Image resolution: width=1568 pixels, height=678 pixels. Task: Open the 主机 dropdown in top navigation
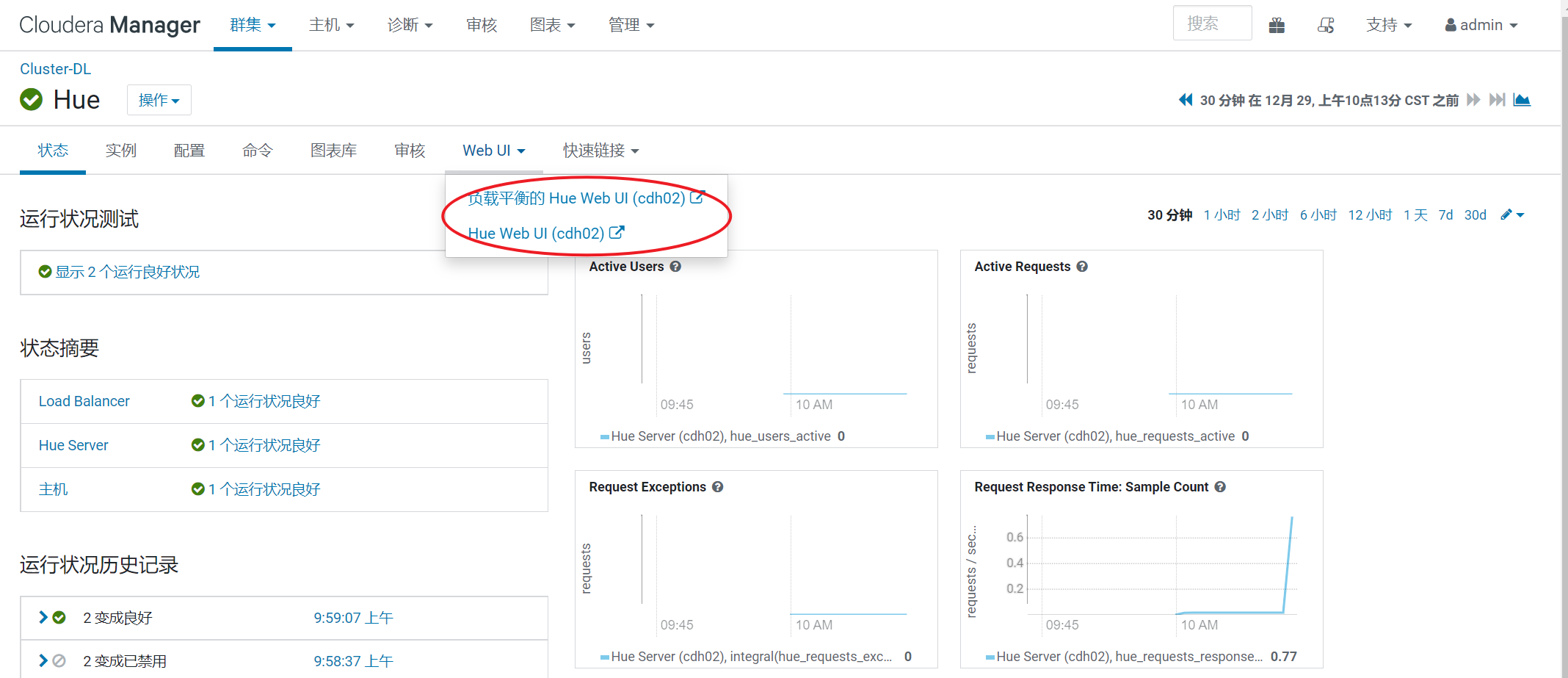331,25
